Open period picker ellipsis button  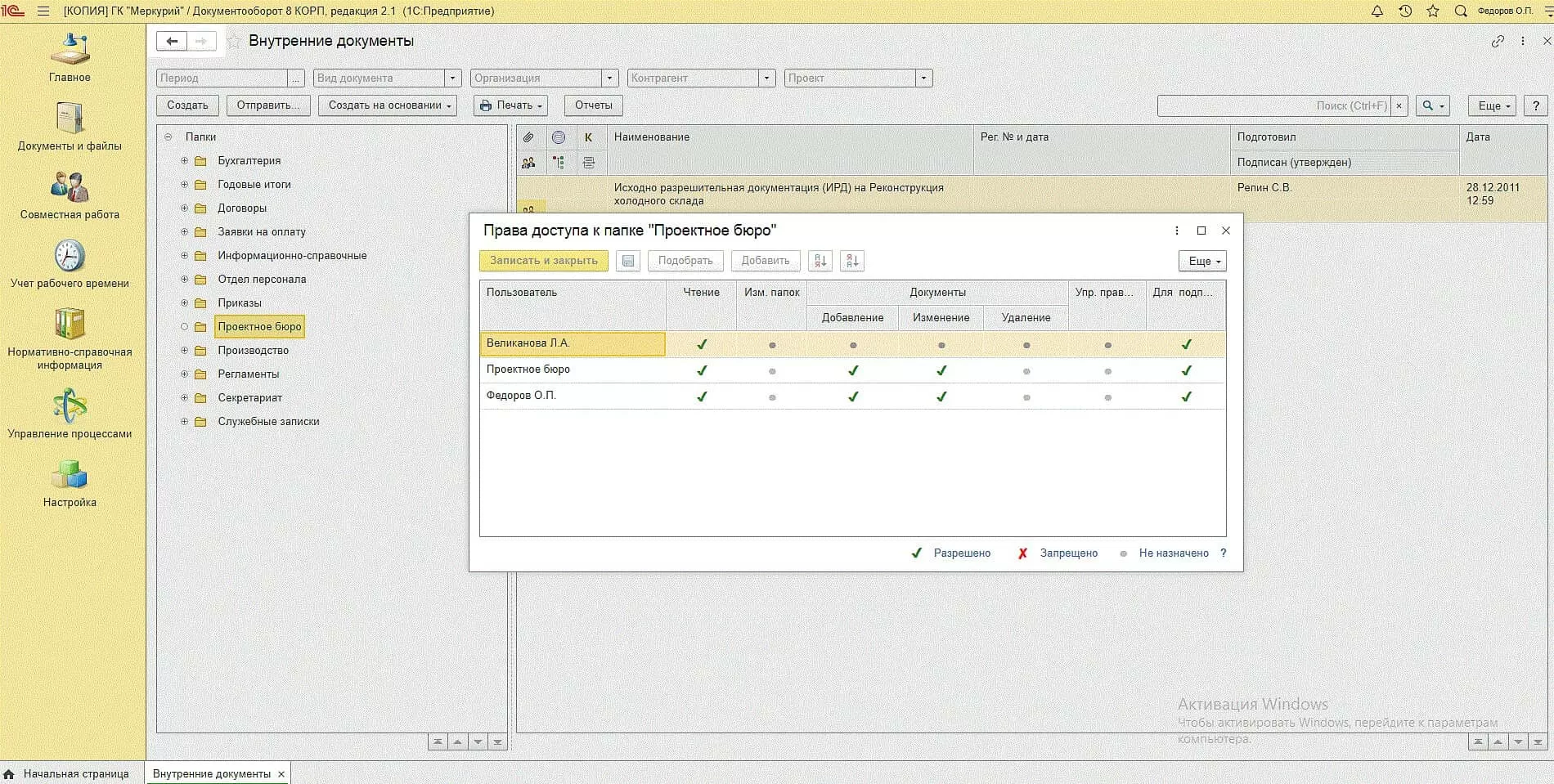296,78
